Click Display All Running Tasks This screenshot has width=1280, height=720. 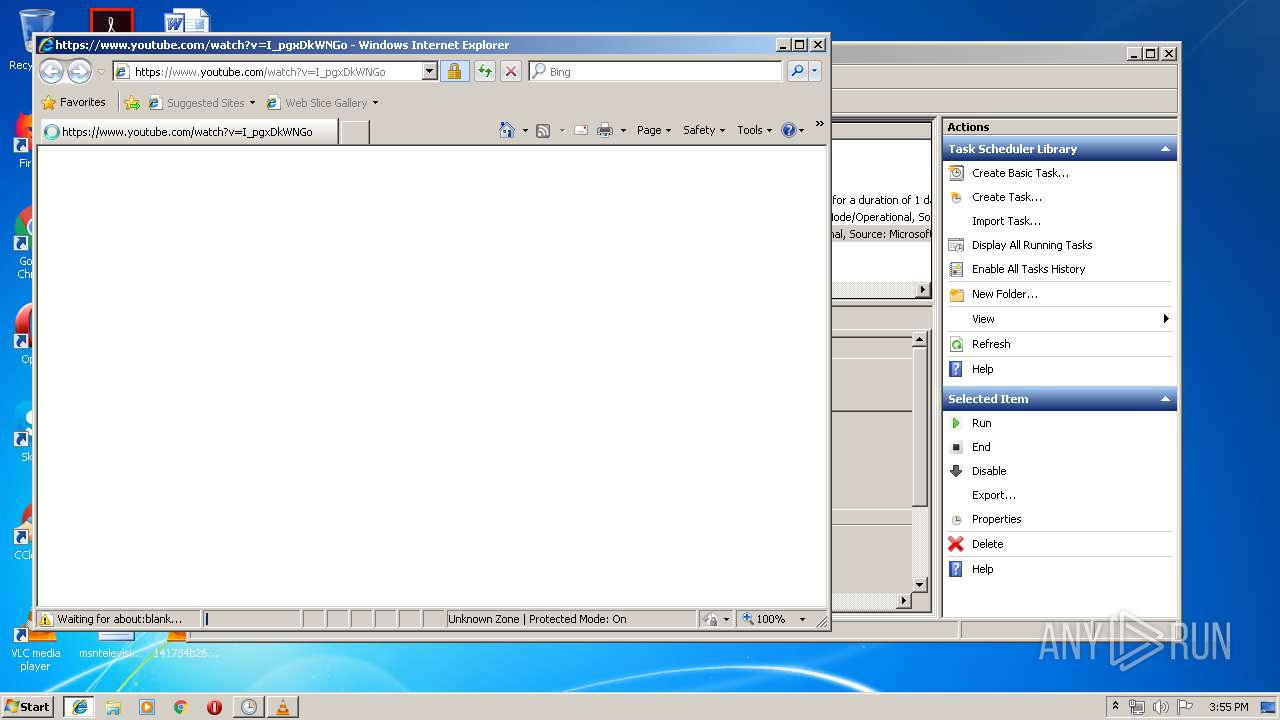tap(1032, 245)
